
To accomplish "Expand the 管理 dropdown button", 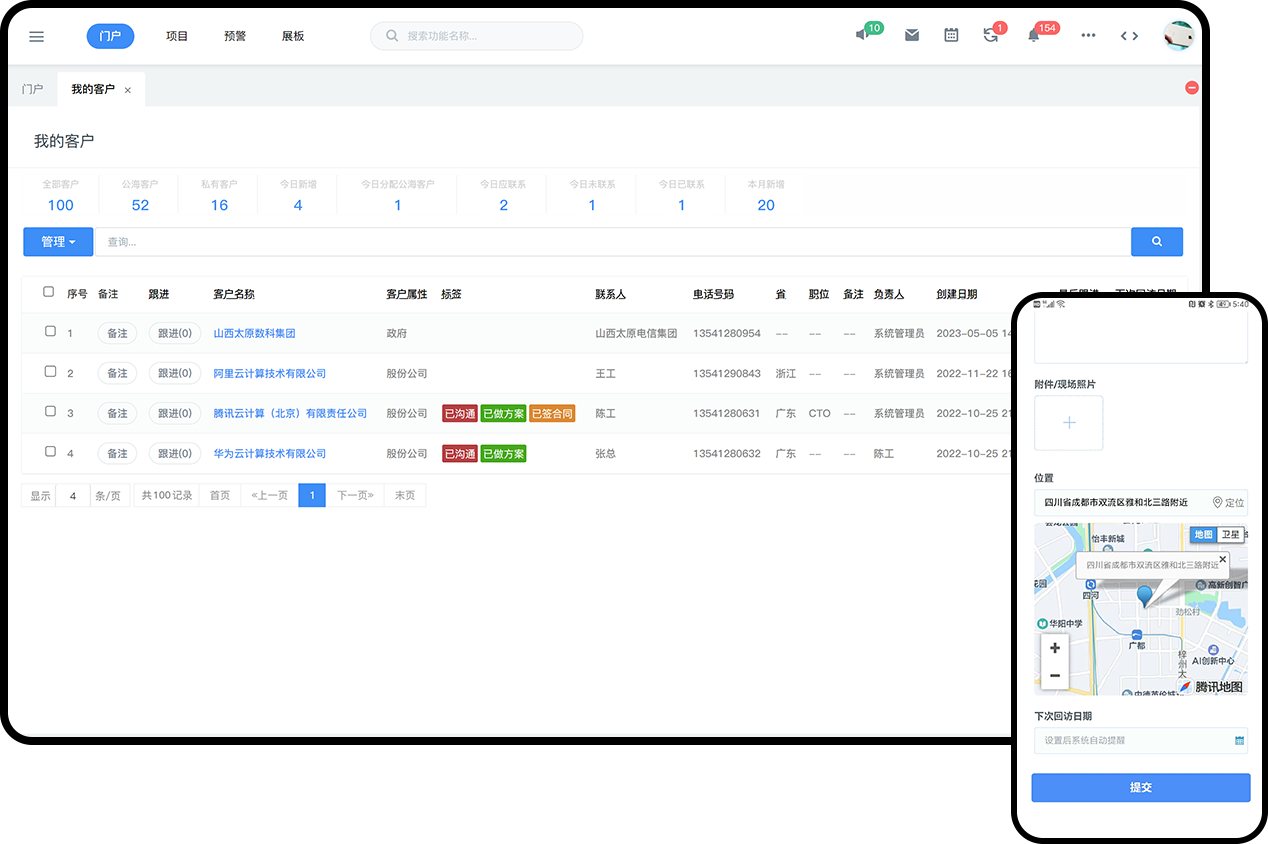I will pyautogui.click(x=58, y=242).
